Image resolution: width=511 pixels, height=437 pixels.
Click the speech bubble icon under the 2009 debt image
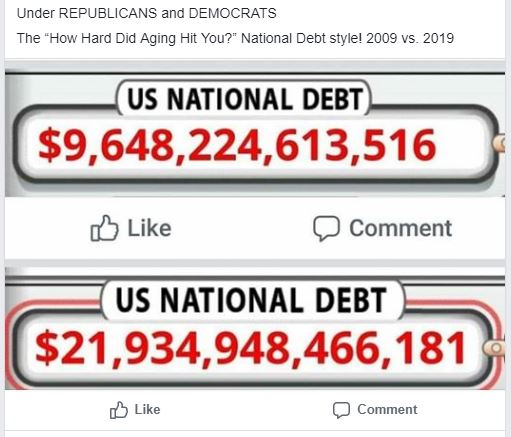(326, 228)
